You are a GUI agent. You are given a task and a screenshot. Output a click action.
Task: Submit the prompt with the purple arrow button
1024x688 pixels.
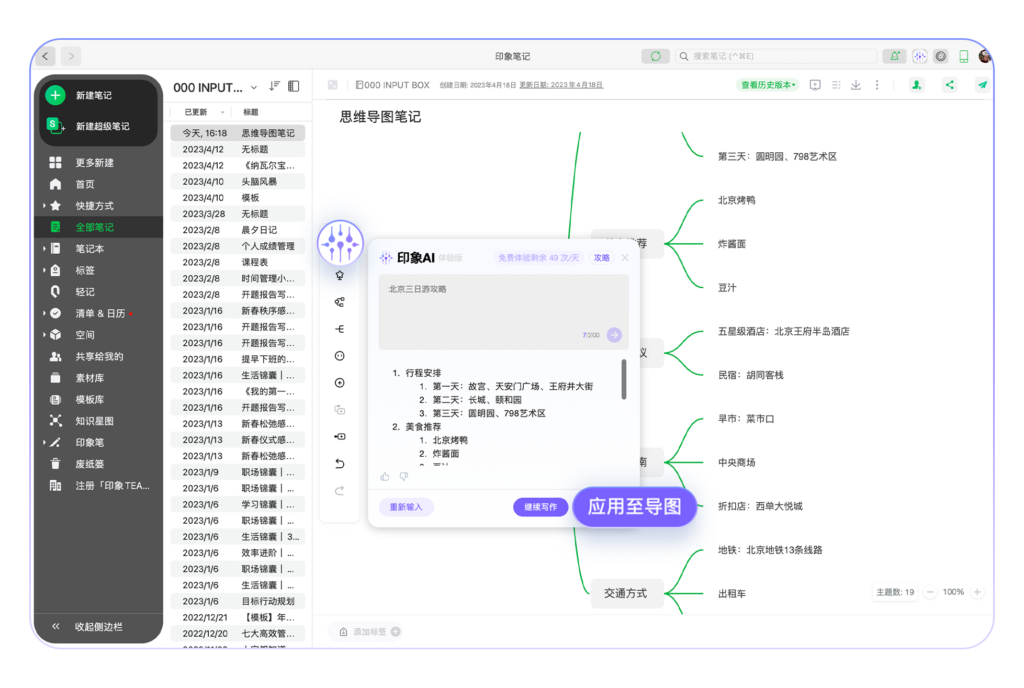(x=614, y=335)
